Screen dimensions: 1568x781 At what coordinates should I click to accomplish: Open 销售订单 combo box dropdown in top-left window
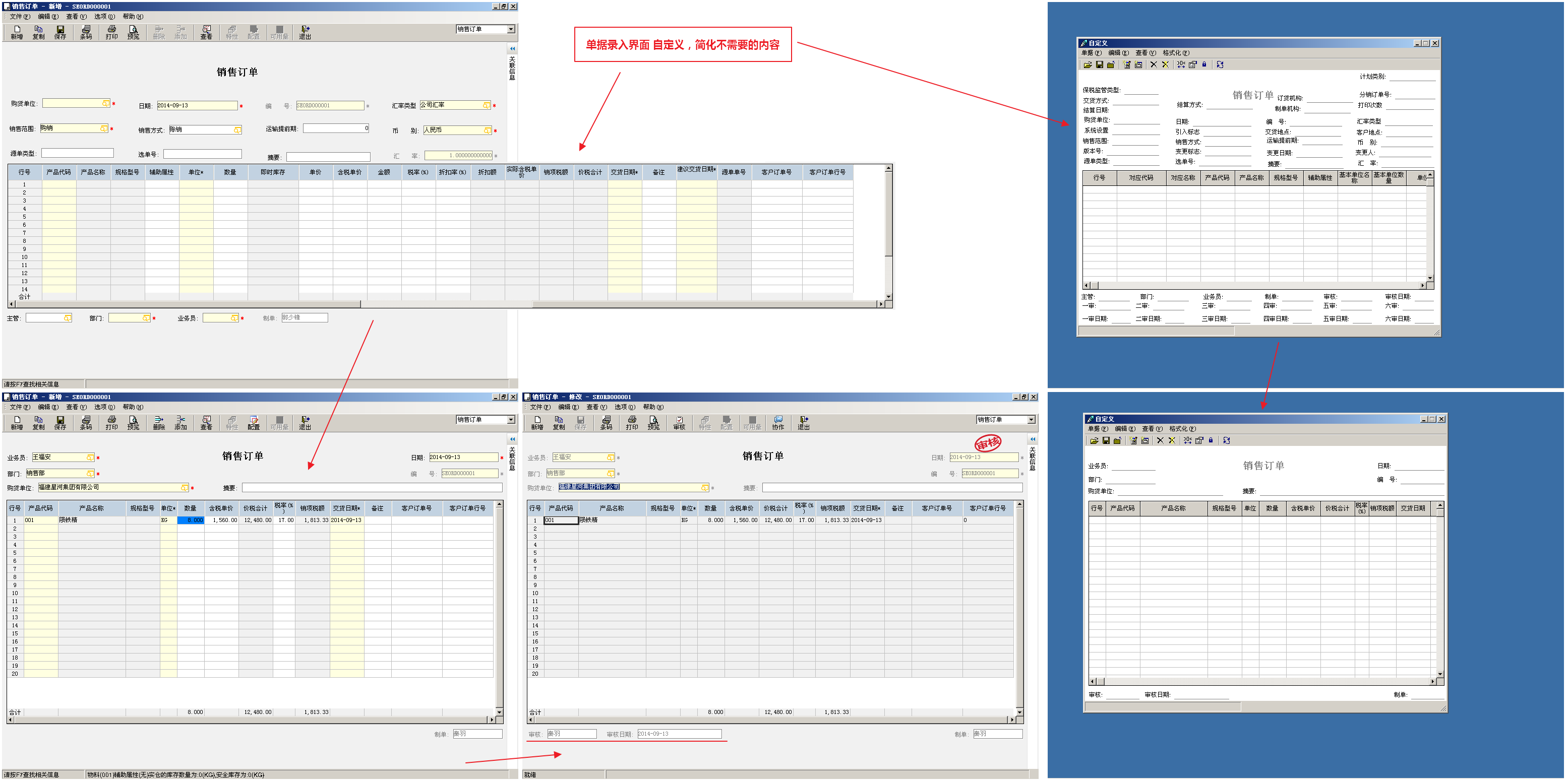(511, 29)
